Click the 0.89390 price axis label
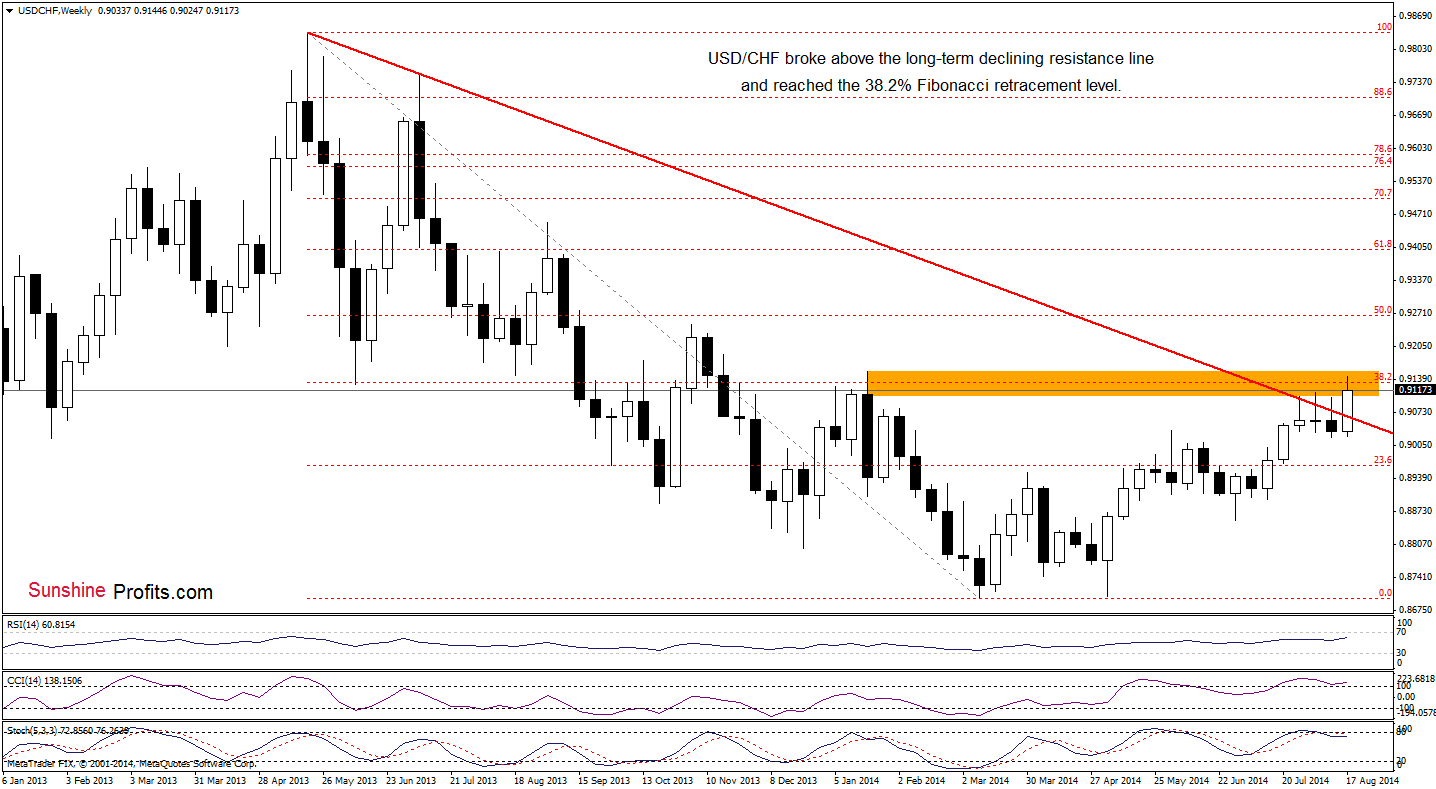 tap(1416, 478)
